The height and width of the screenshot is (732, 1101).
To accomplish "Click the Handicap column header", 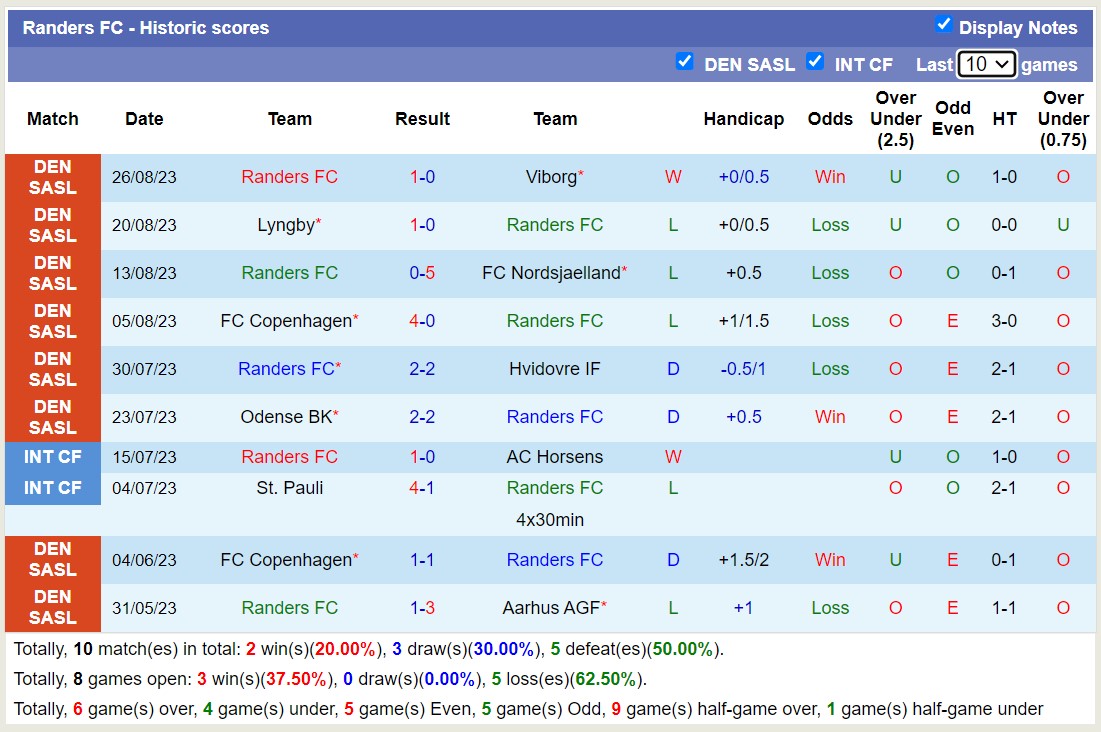I will (x=743, y=119).
